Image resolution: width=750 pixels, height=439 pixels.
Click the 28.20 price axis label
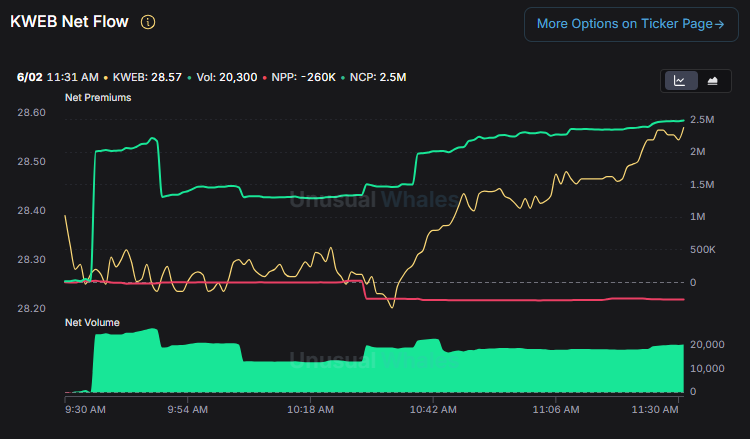[32, 308]
